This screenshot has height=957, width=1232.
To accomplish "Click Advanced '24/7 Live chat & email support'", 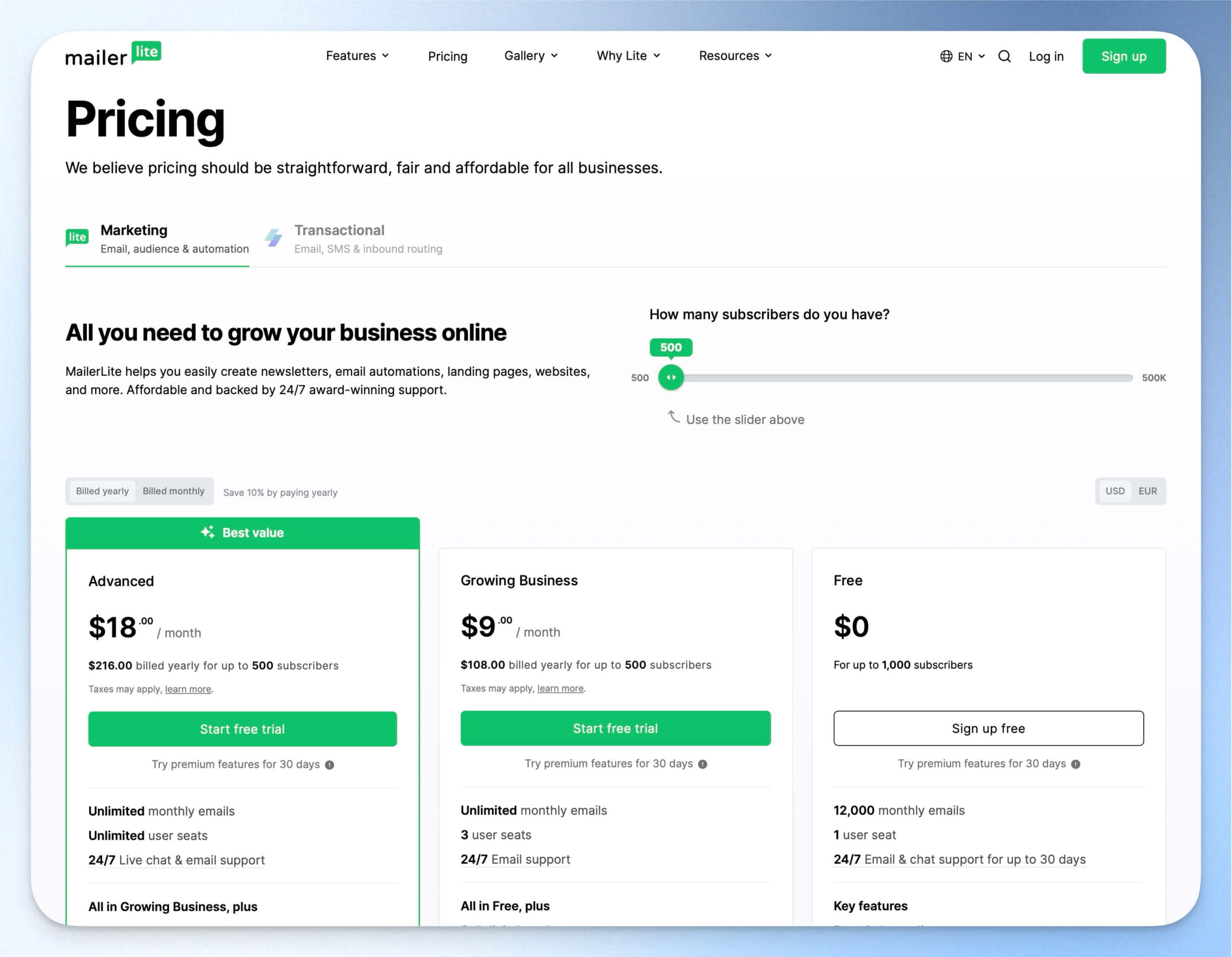I will (177, 860).
